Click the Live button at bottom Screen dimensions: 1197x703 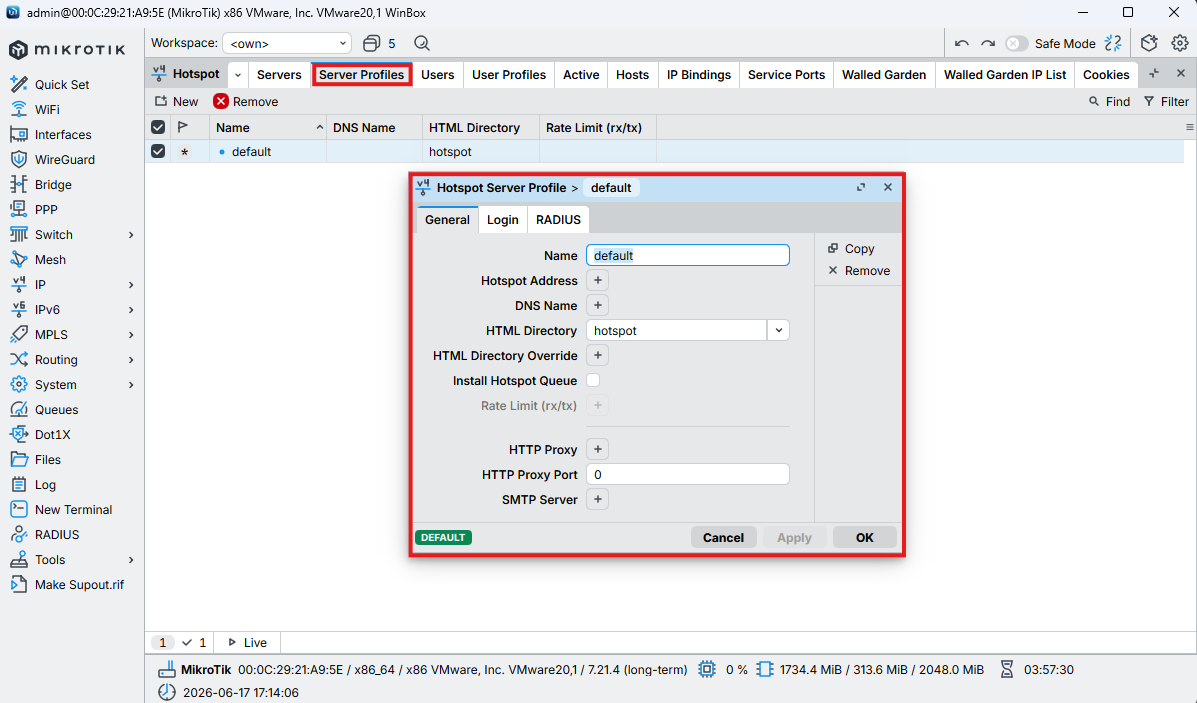247,643
